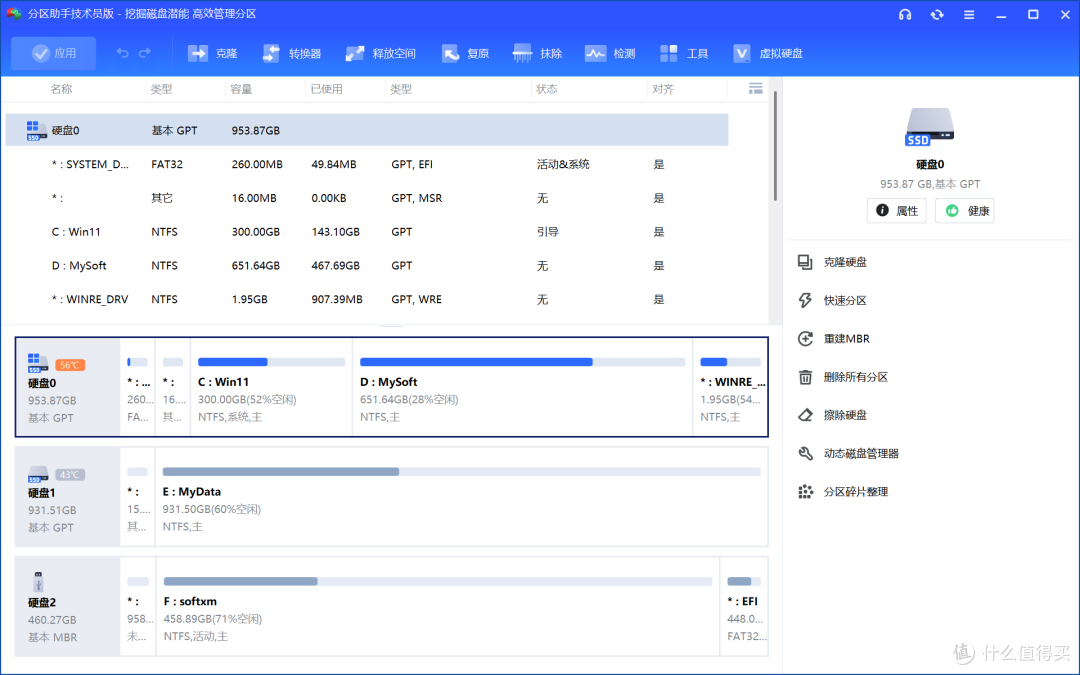Viewport: 1080px width, 675px height.
Task: Select the SYSTEM_D... FAT32 partition row
Action: click(366, 164)
